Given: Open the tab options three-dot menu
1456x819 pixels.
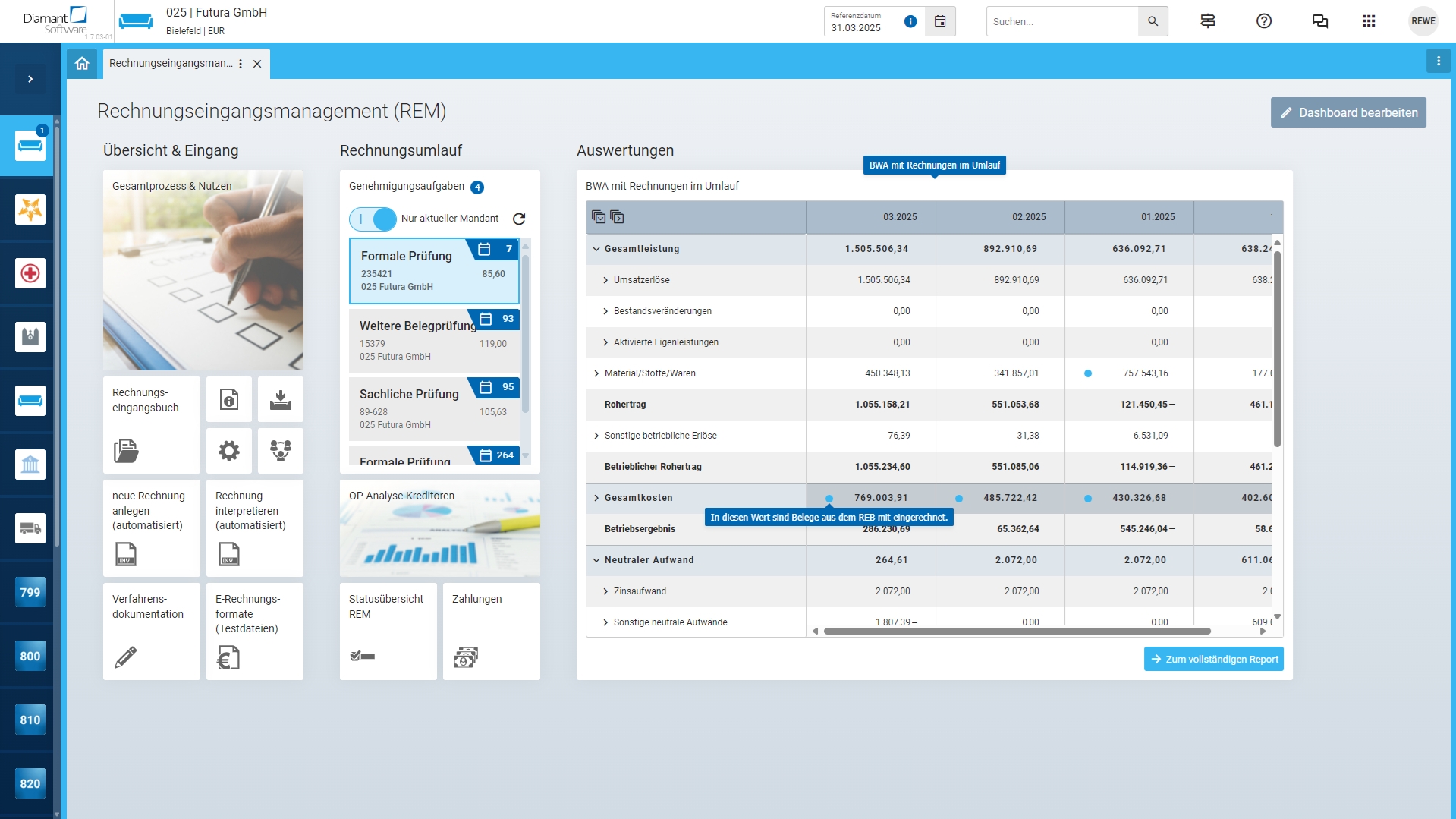Looking at the screenshot, I should click(241, 64).
